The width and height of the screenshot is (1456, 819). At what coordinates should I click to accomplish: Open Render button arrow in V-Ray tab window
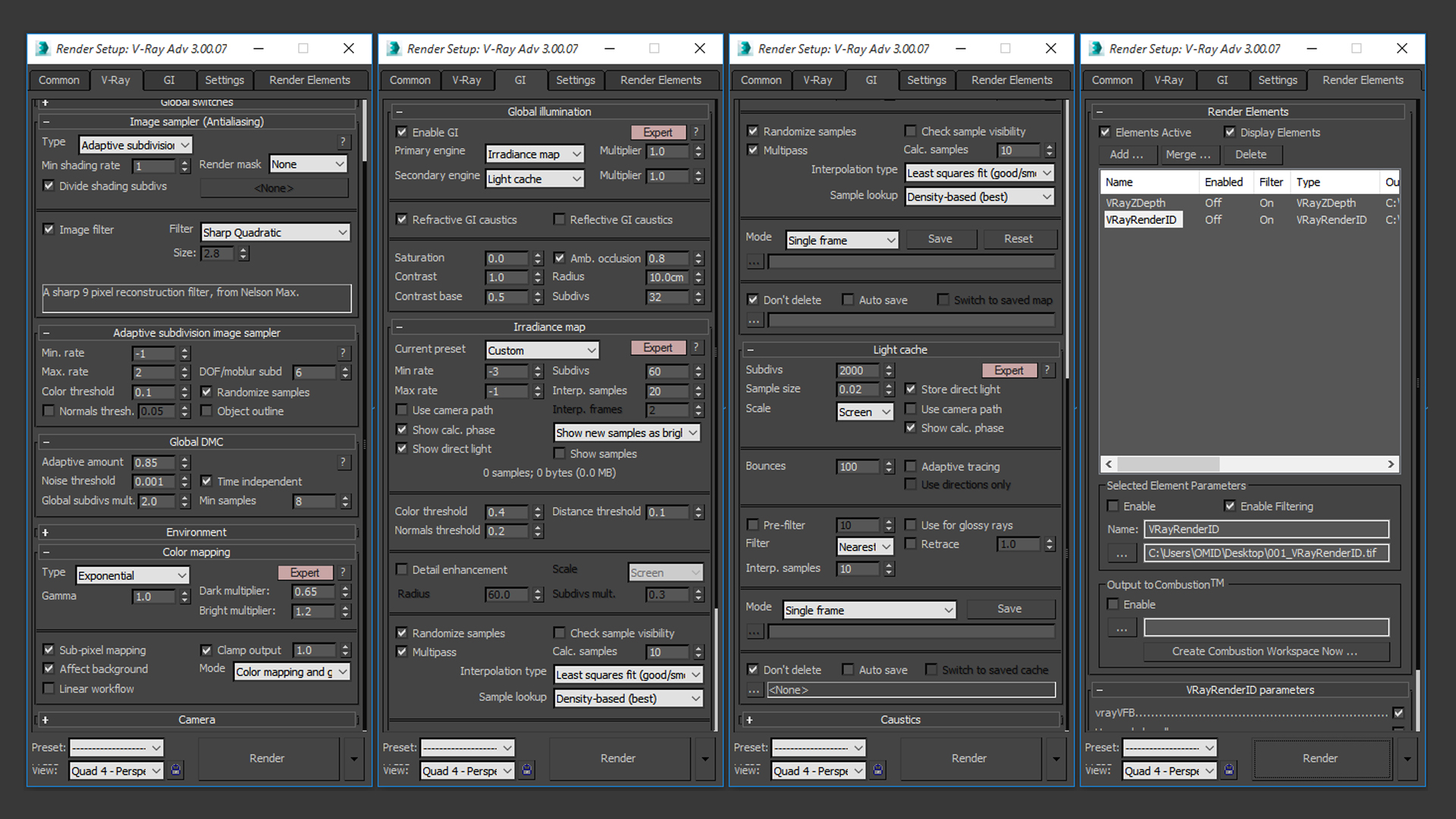pyautogui.click(x=354, y=758)
